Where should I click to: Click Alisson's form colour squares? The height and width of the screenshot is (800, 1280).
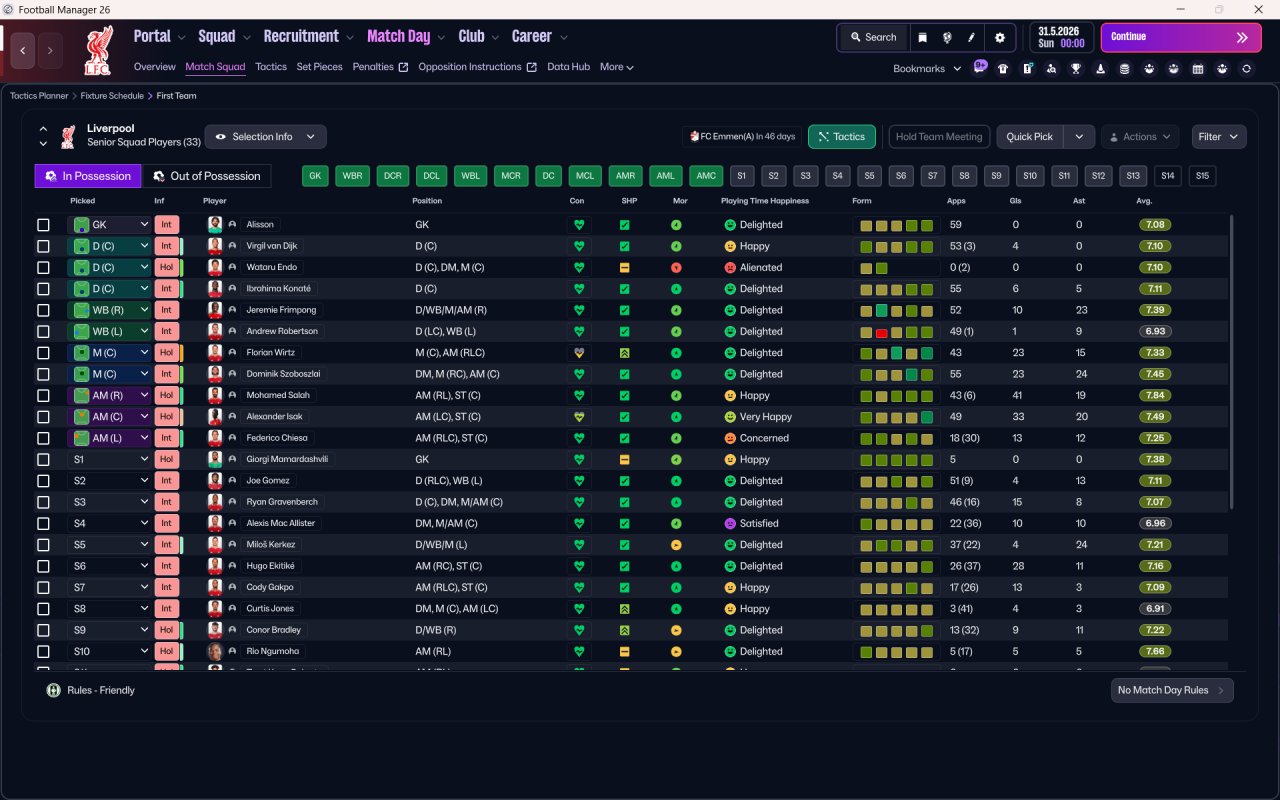pyautogui.click(x=897, y=225)
